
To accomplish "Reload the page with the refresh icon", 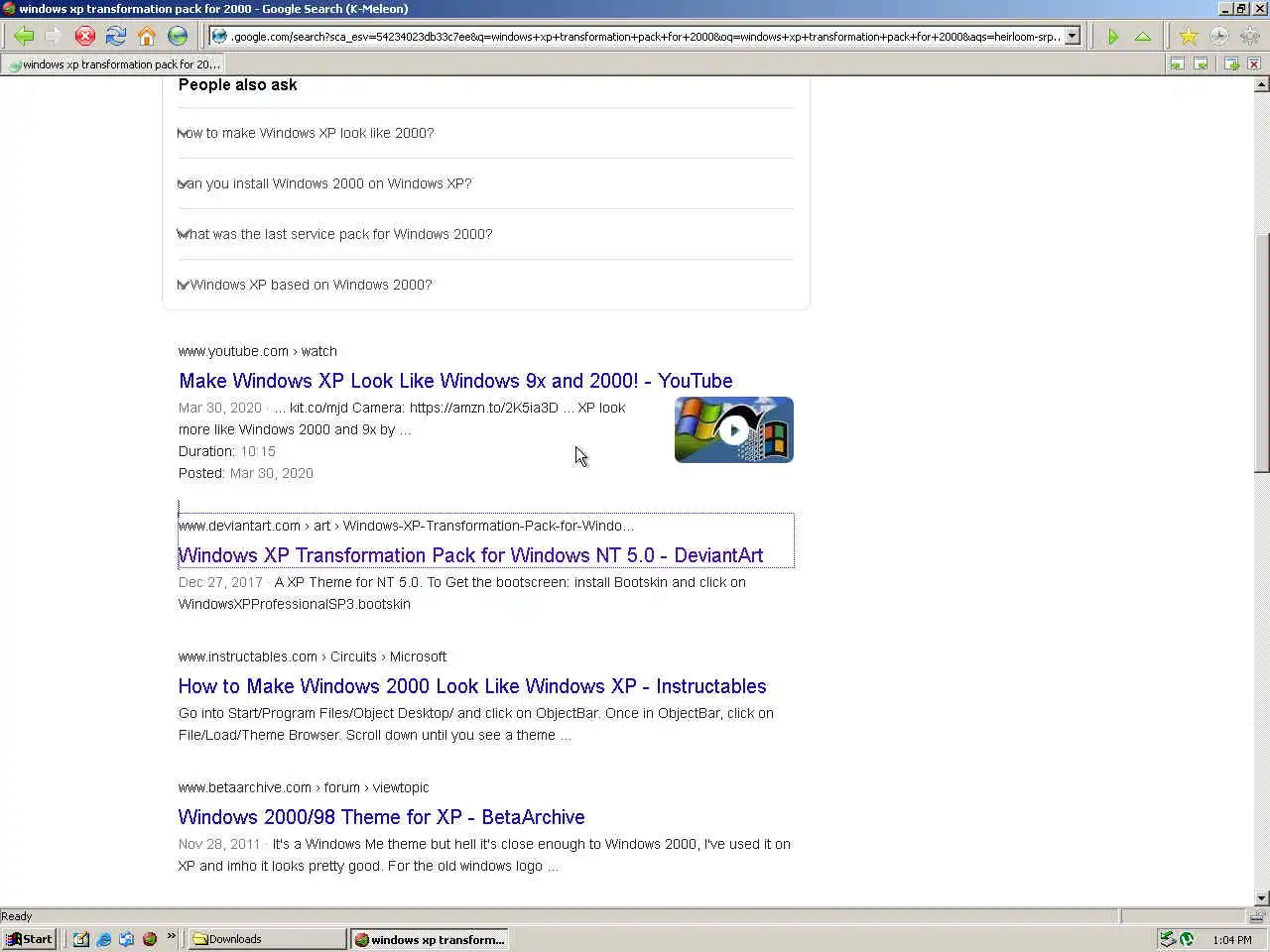I will click(116, 37).
